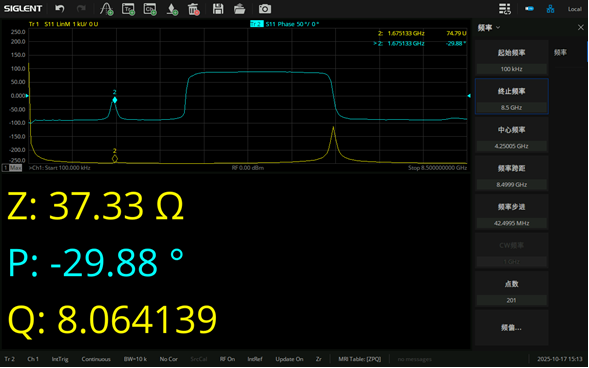The height and width of the screenshot is (368, 589).
Task: Add a new trace with Tr icon
Action: point(128,9)
